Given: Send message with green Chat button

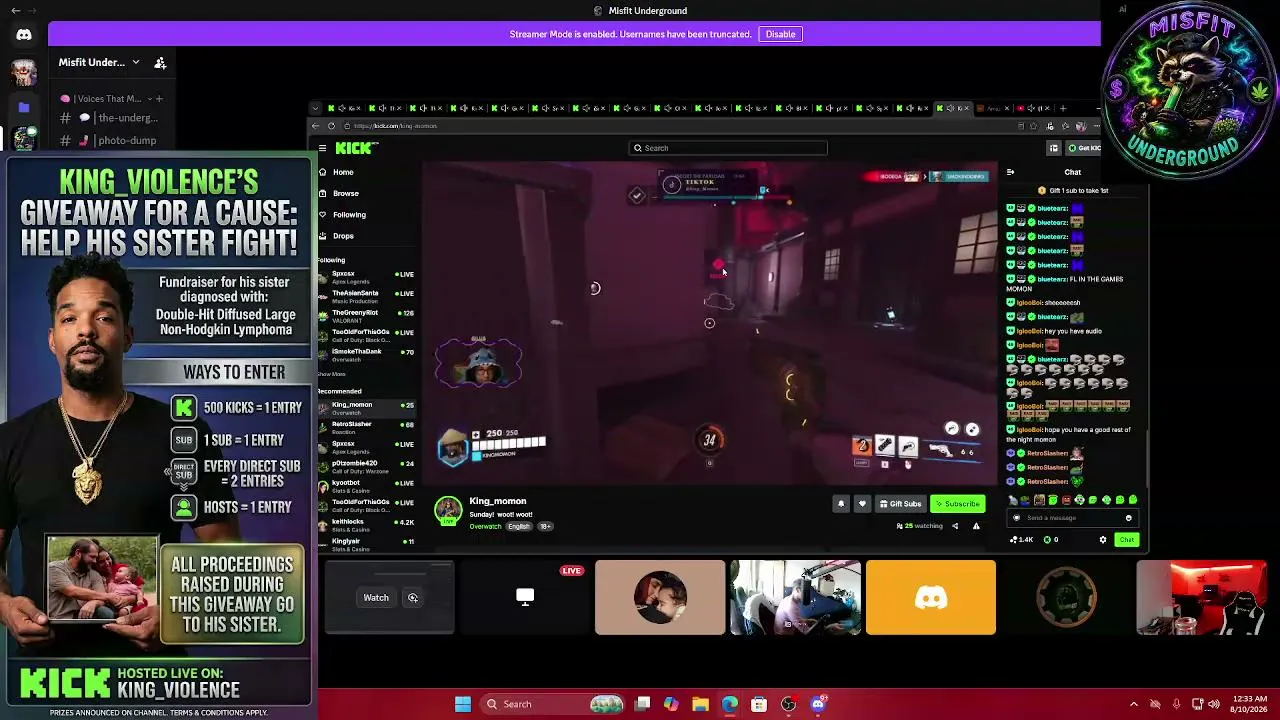Looking at the screenshot, I should tap(1126, 540).
